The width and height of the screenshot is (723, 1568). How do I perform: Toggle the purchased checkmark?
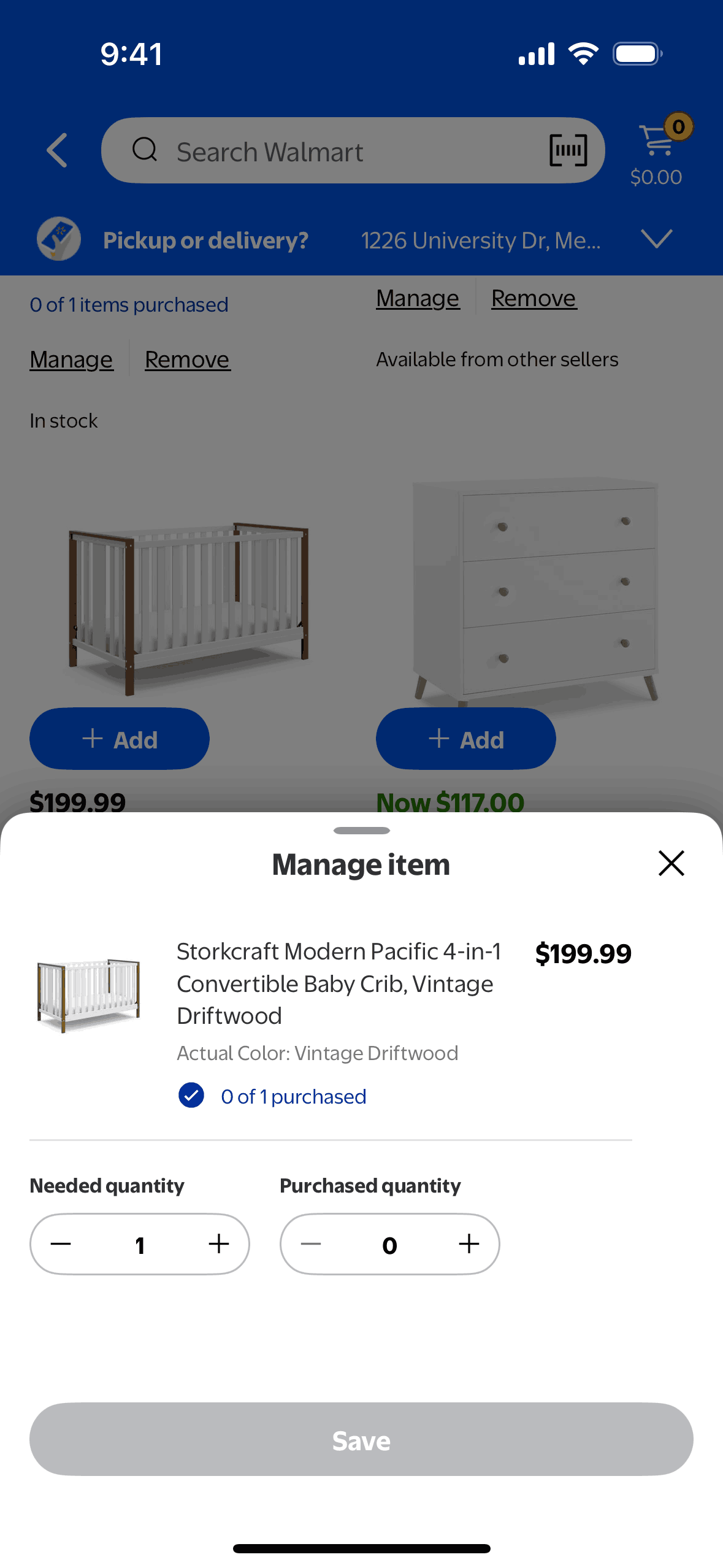191,1096
